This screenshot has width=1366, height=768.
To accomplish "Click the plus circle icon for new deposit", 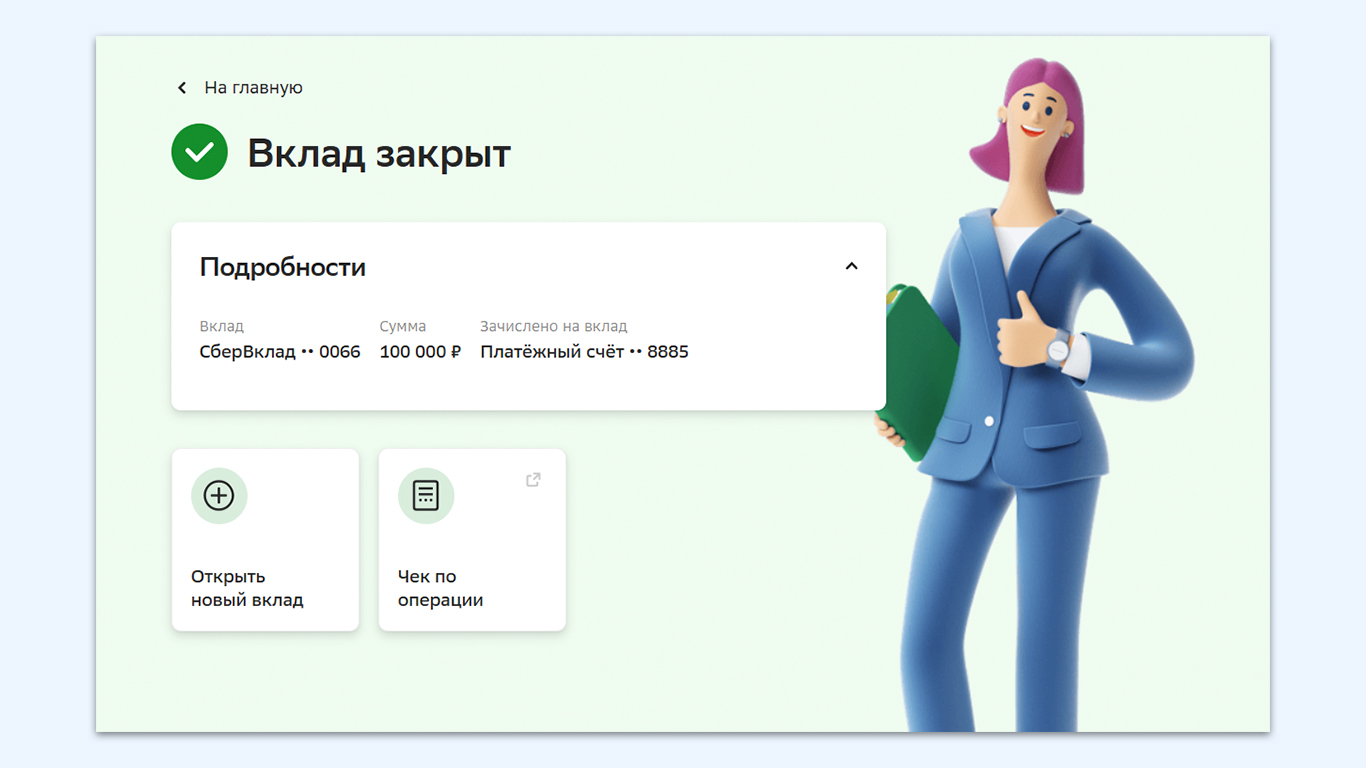I will (219, 496).
